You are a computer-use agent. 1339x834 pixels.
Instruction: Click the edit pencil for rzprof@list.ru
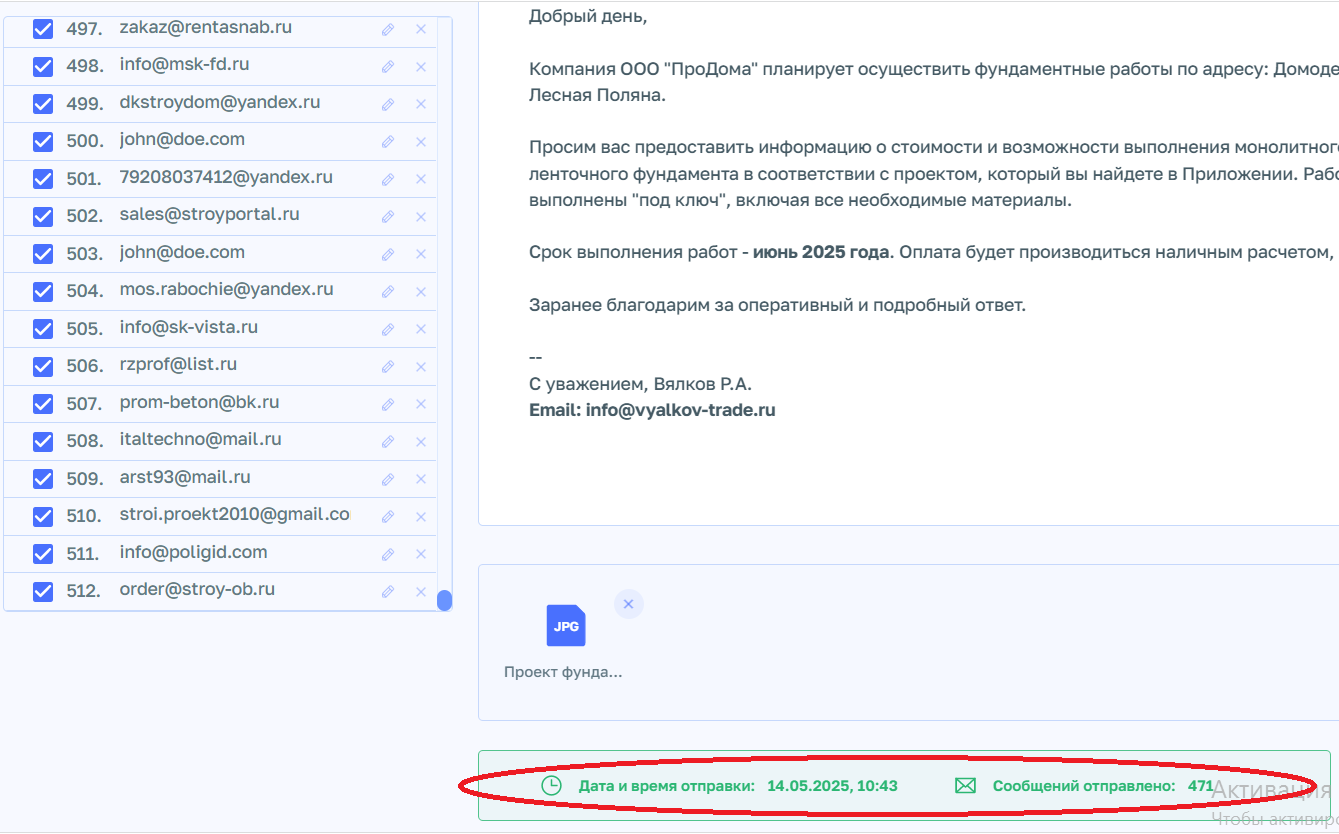tap(388, 366)
